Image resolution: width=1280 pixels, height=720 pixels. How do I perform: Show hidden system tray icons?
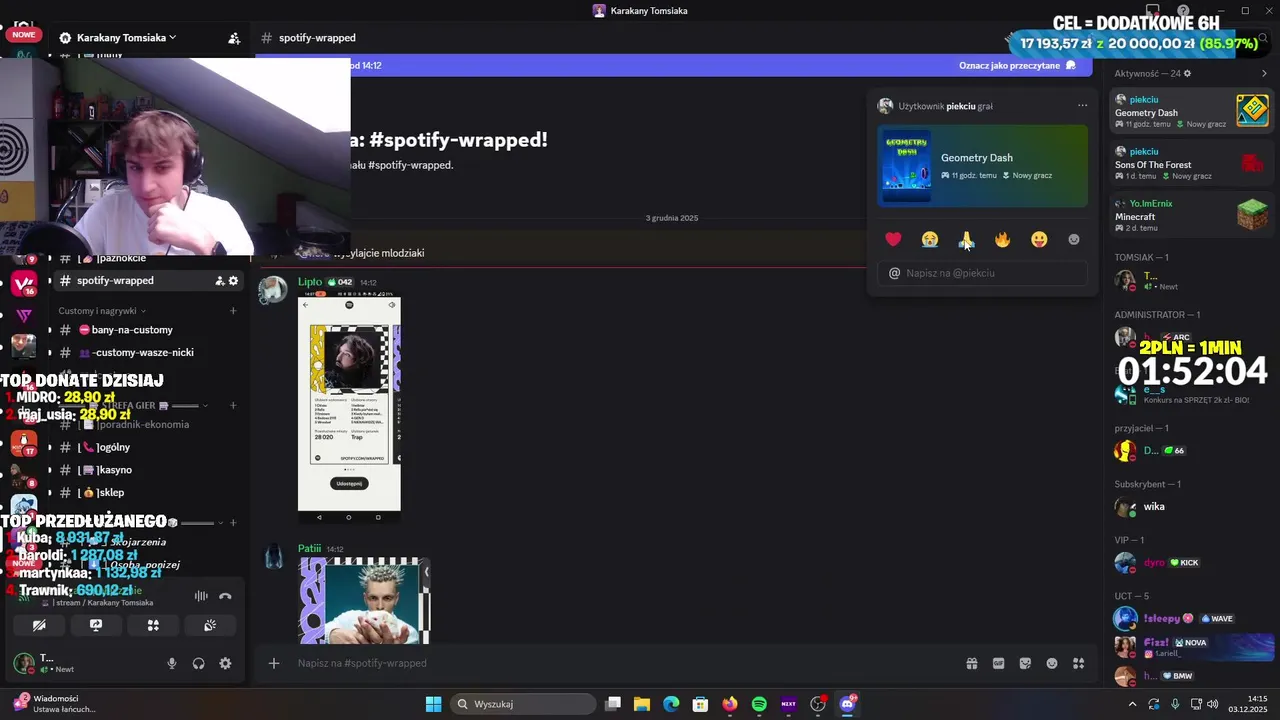[x=1133, y=704]
